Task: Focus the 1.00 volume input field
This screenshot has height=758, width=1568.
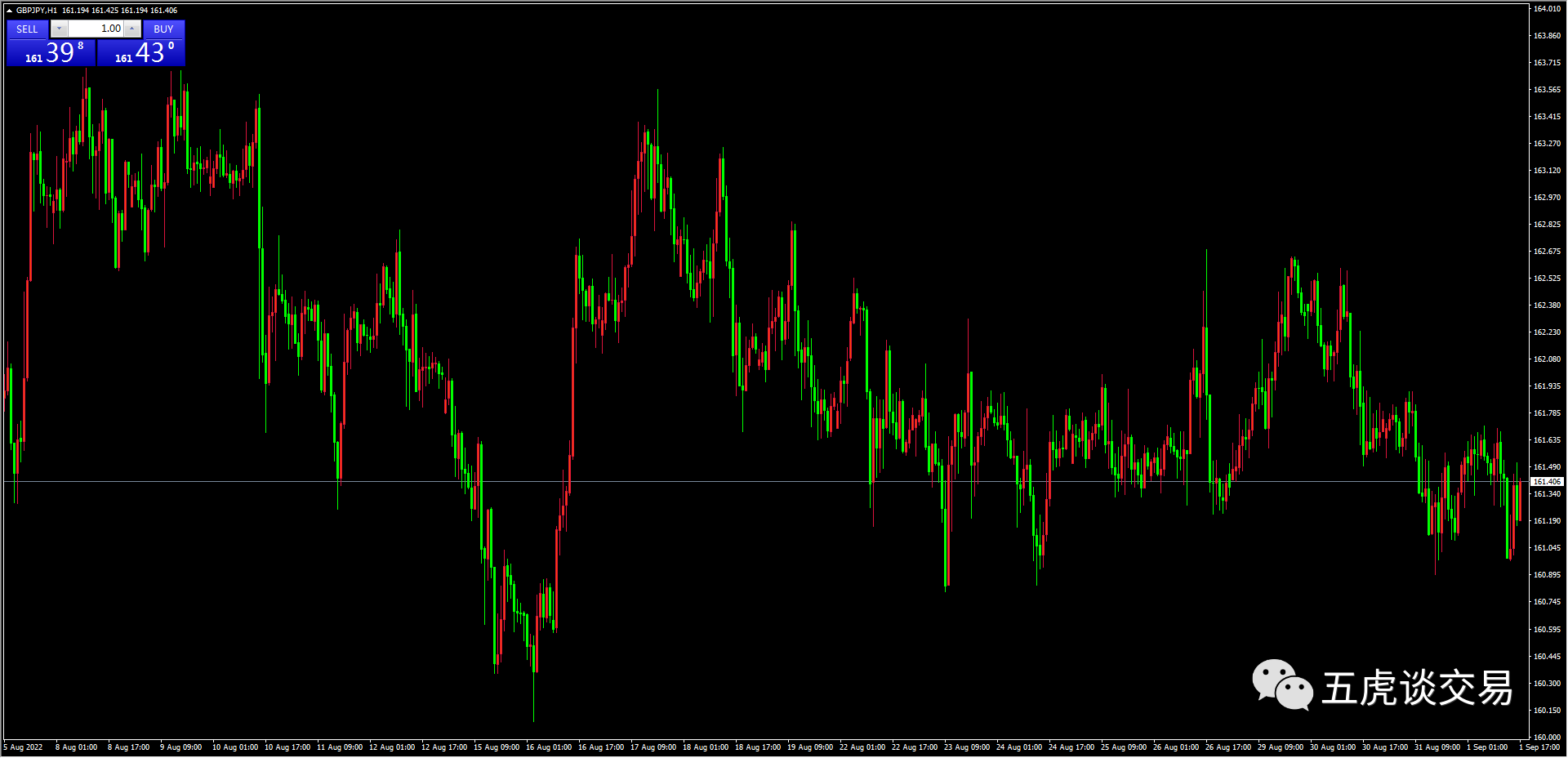Action: pyautogui.click(x=96, y=29)
